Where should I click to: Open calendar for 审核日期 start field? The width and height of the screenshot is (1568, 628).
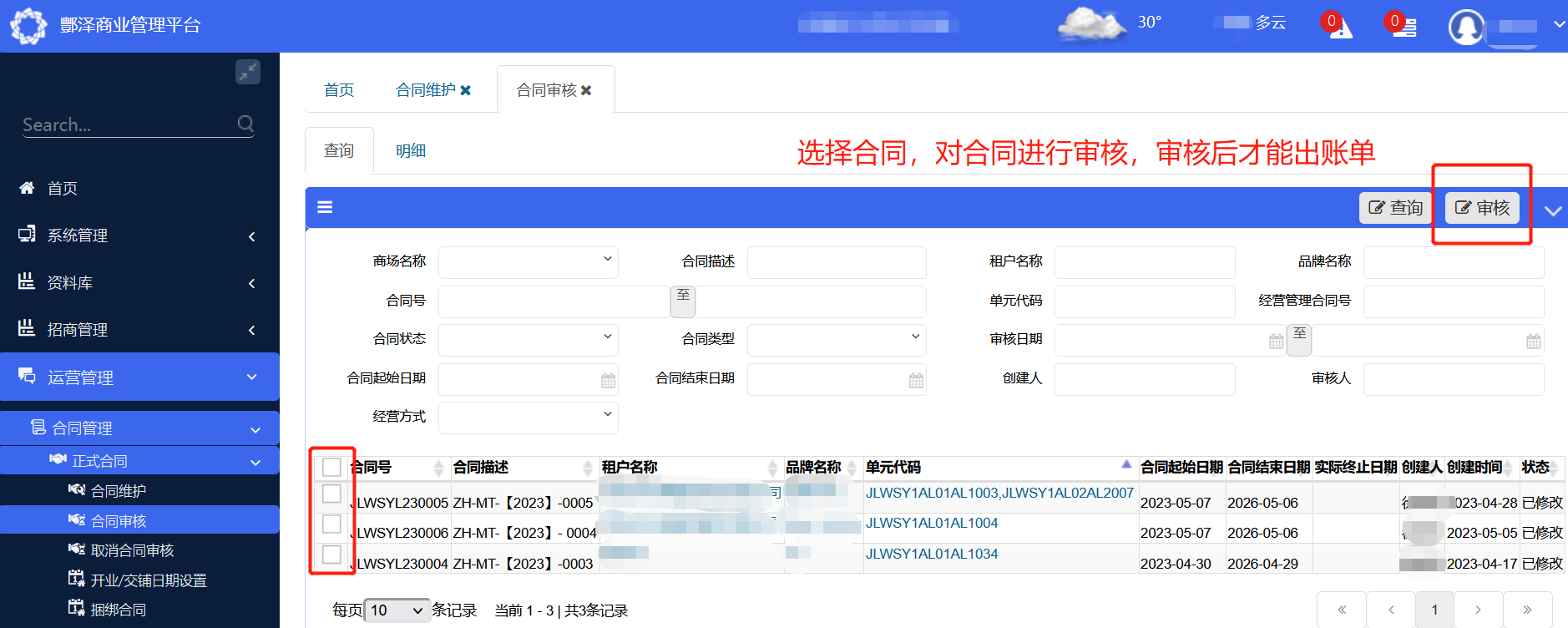1276,342
